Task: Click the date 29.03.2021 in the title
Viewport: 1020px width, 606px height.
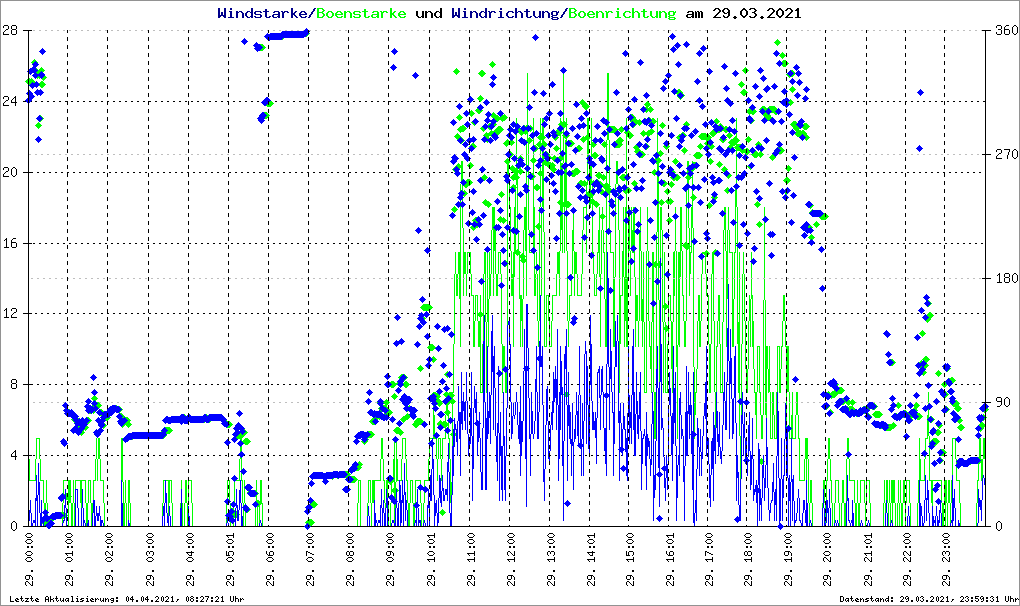Action: (x=757, y=14)
